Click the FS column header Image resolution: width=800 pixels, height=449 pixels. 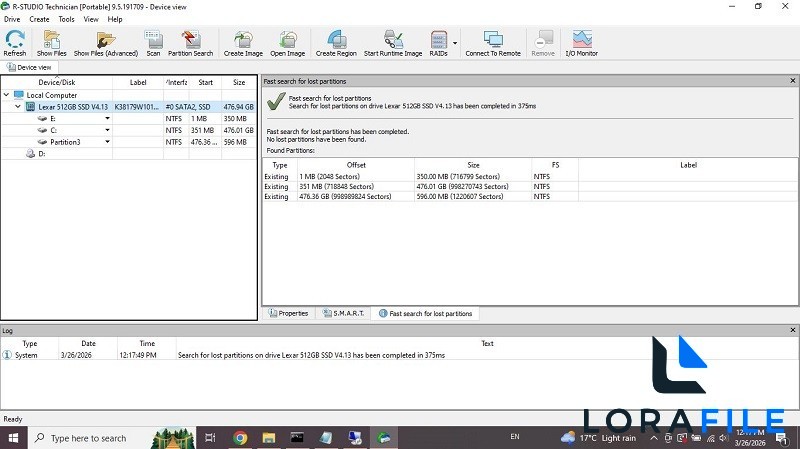point(555,165)
